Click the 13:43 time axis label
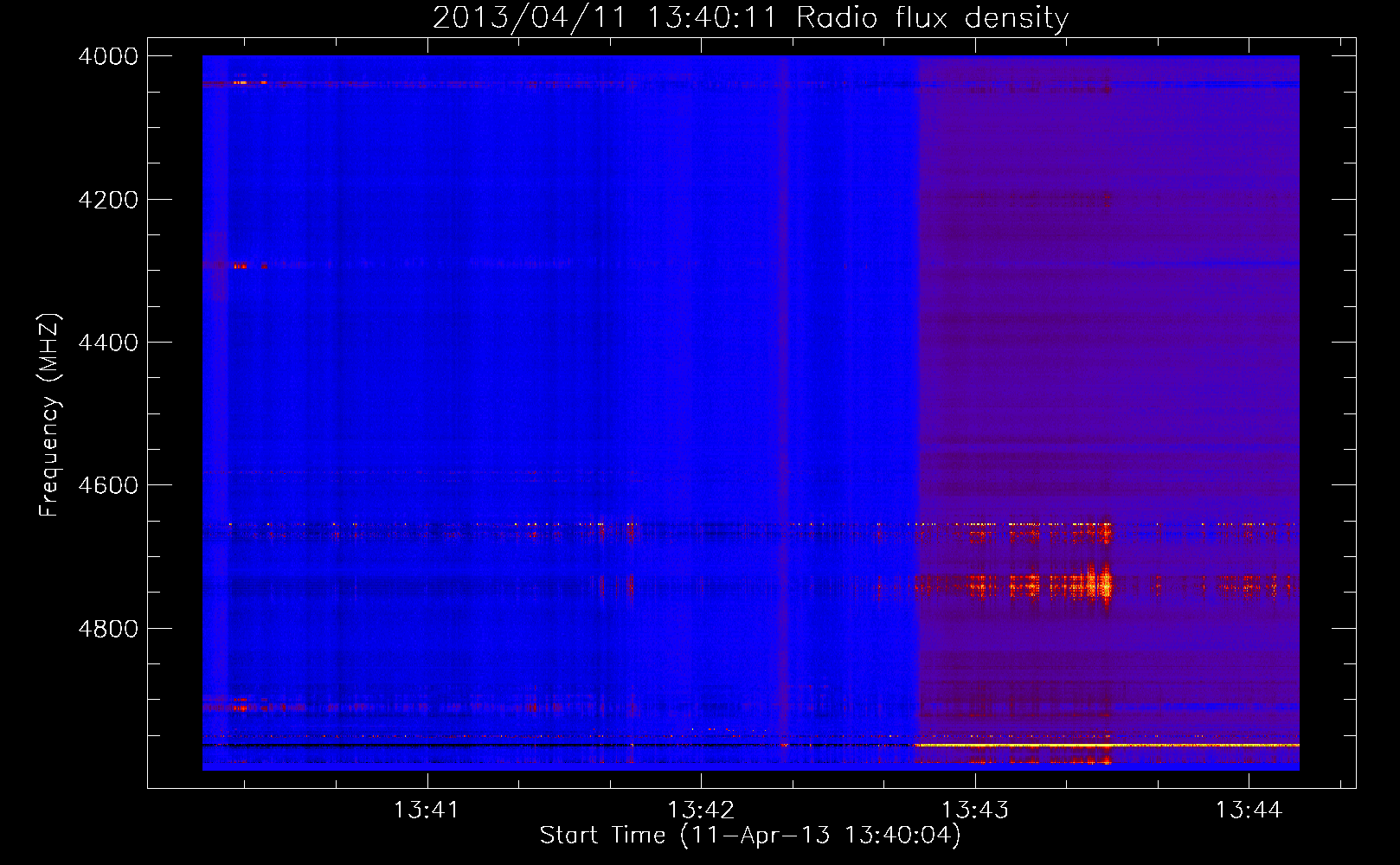The width and height of the screenshot is (1400, 865). pos(975,811)
